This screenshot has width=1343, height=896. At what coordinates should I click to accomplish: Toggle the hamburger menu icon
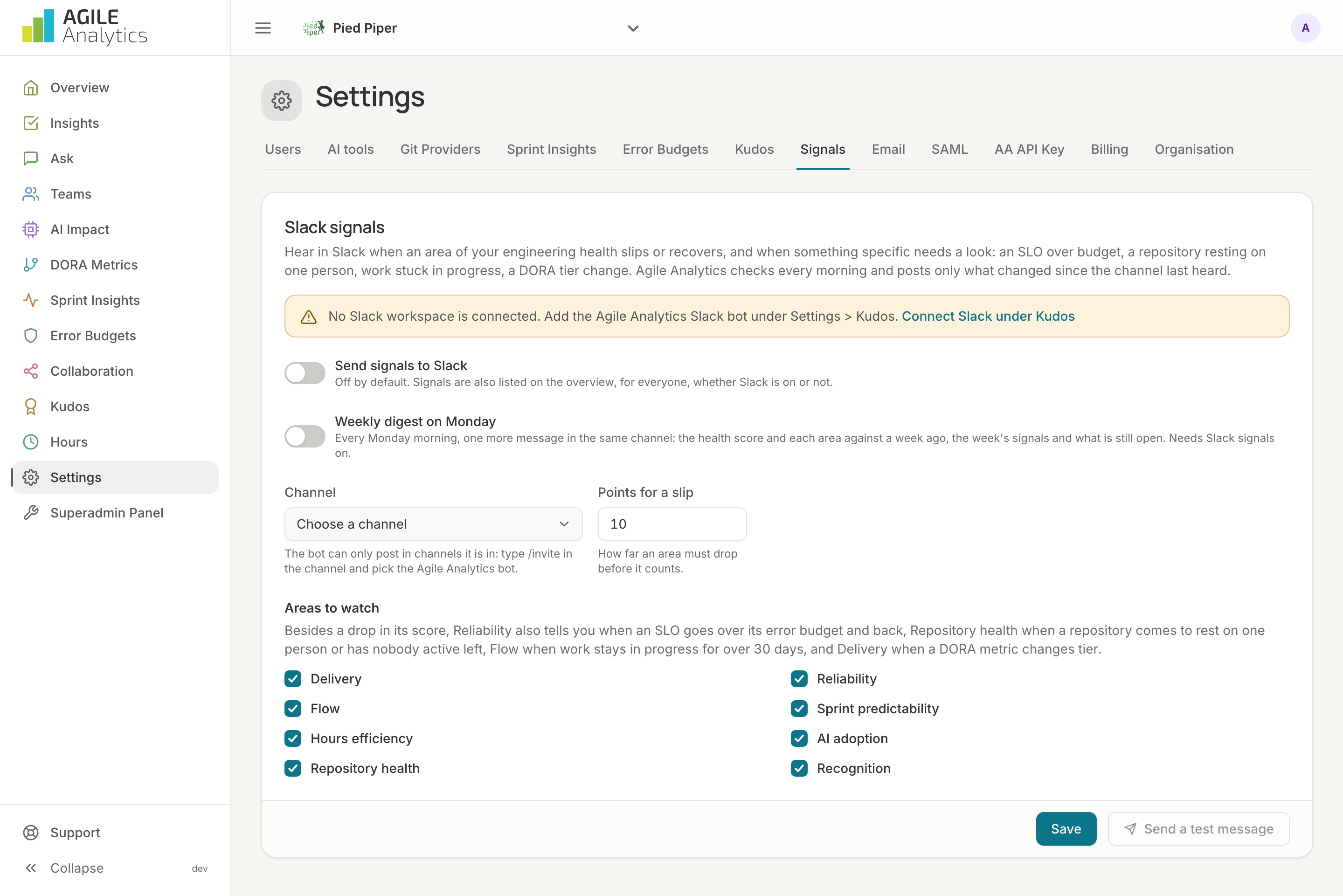pos(263,28)
